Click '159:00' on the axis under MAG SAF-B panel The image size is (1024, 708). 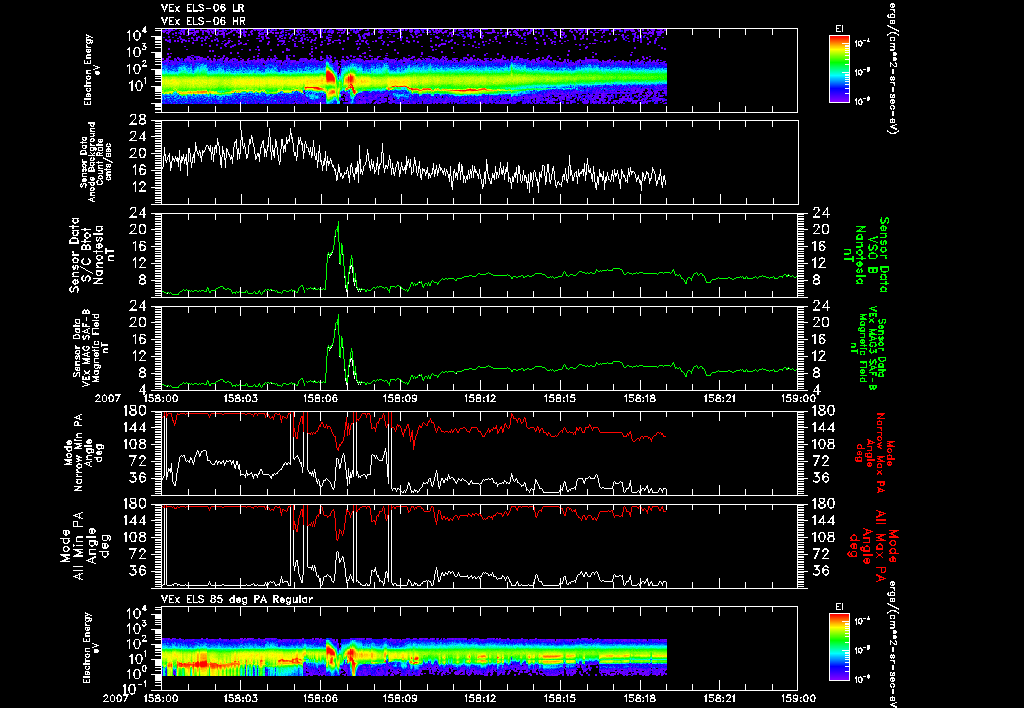coord(797,398)
